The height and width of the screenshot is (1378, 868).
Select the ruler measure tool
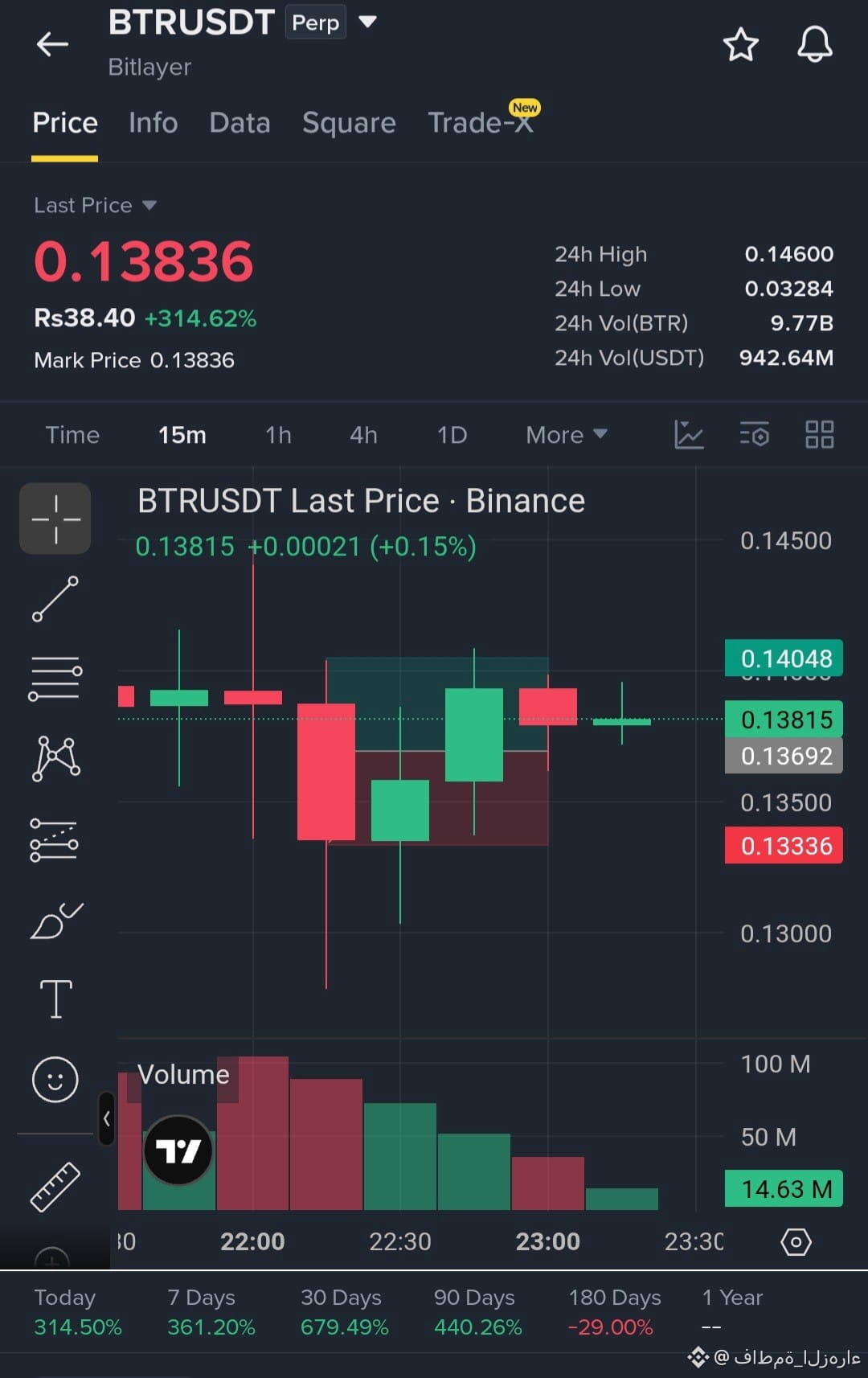(x=55, y=1187)
